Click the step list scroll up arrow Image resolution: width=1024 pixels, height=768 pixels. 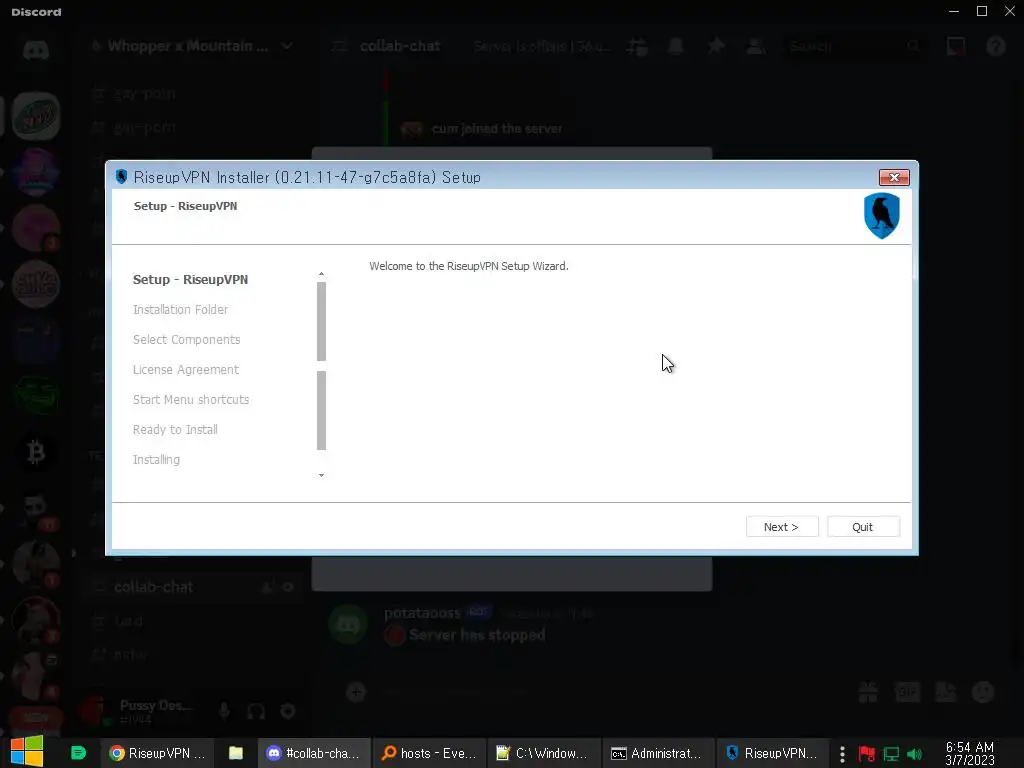(x=321, y=274)
